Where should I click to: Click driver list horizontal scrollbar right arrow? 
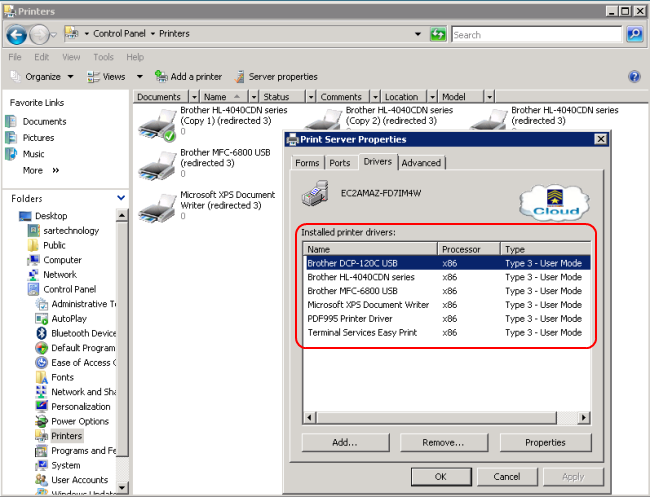click(584, 417)
